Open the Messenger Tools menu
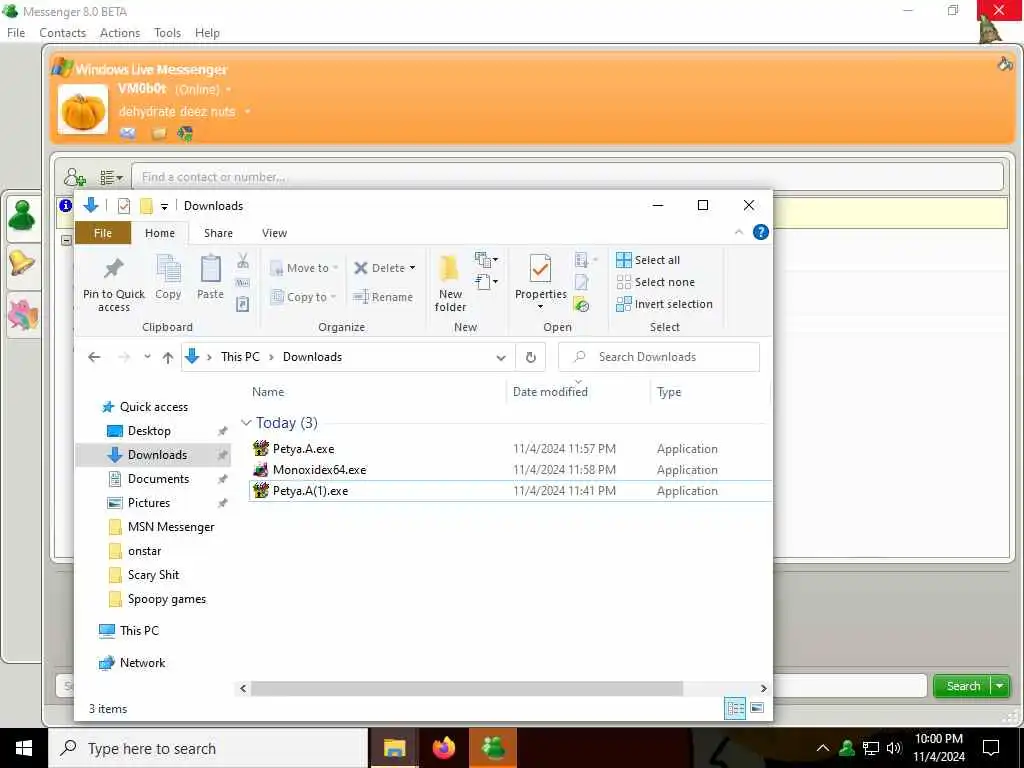 pyautogui.click(x=167, y=33)
